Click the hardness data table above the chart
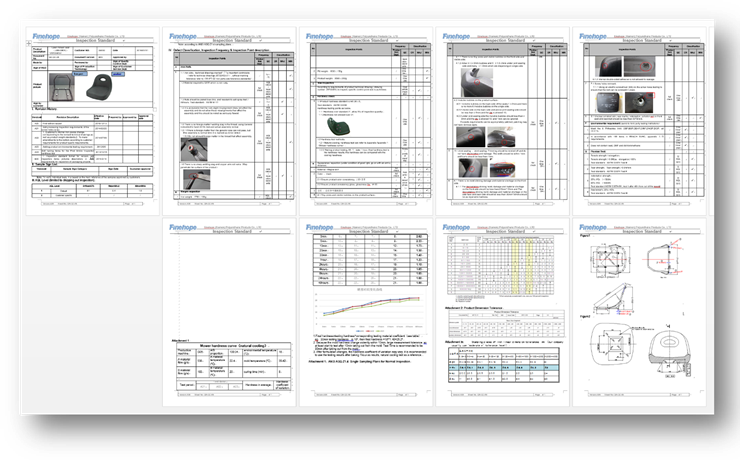 368,258
